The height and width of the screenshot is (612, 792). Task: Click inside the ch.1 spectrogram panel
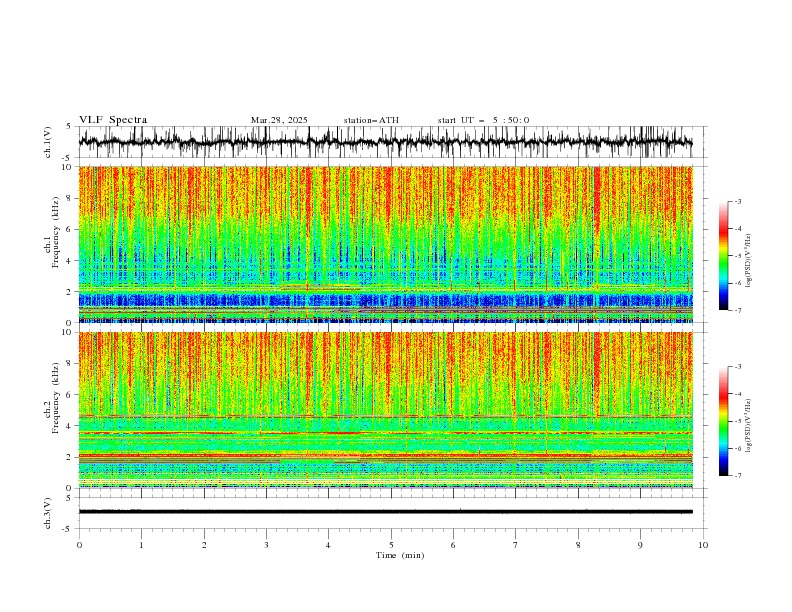point(385,244)
